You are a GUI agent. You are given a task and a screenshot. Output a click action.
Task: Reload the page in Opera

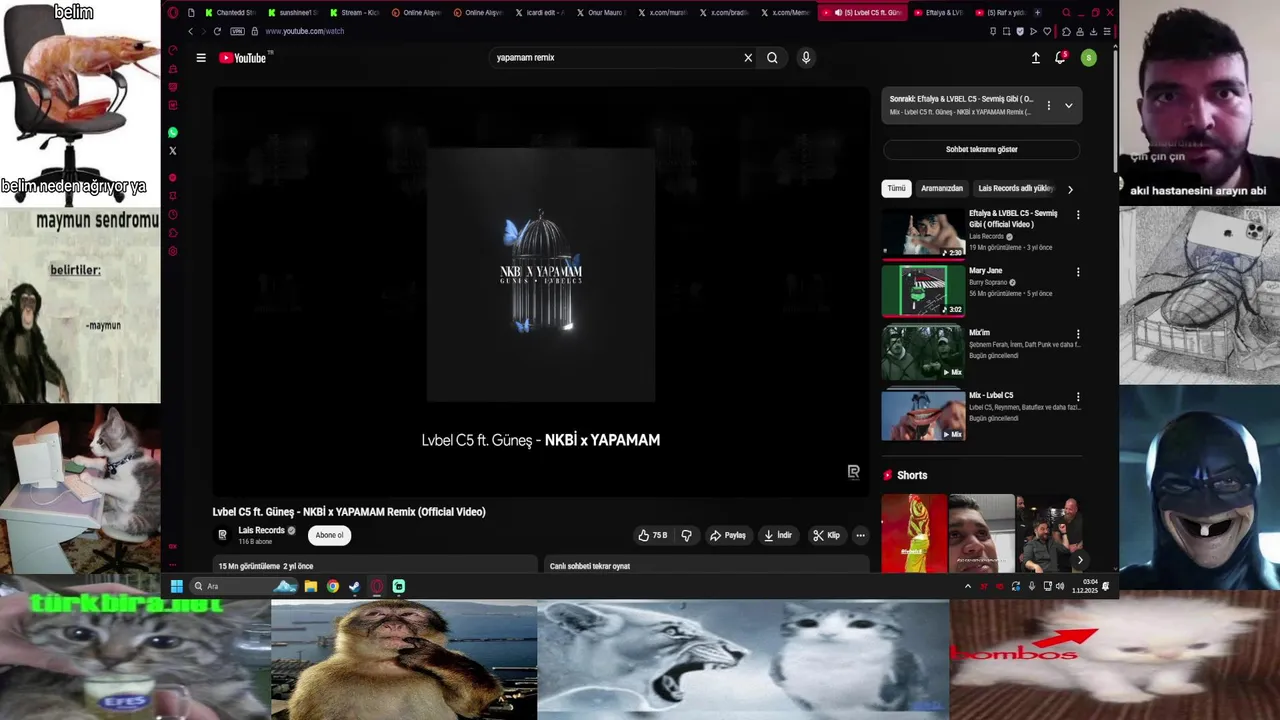[x=217, y=31]
